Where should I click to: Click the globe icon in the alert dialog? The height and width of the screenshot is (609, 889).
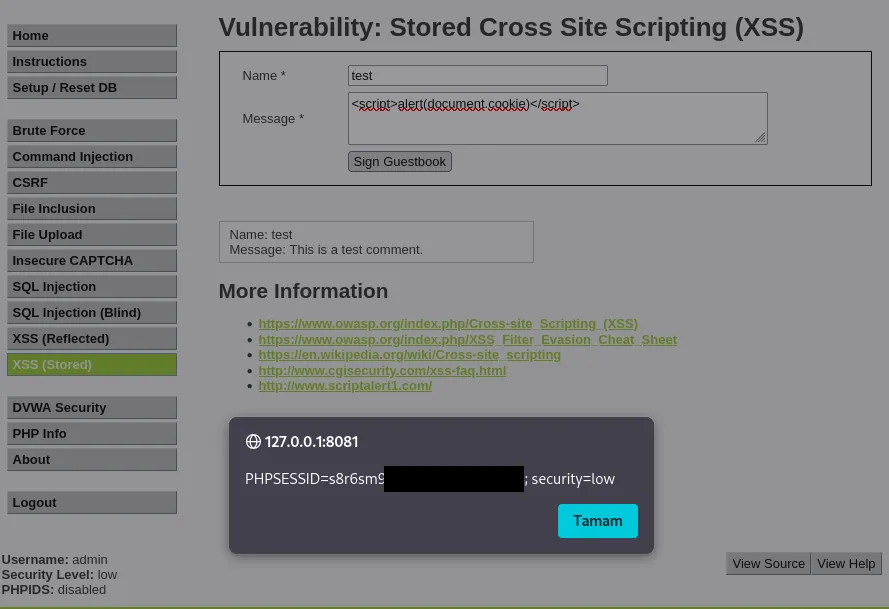[253, 442]
